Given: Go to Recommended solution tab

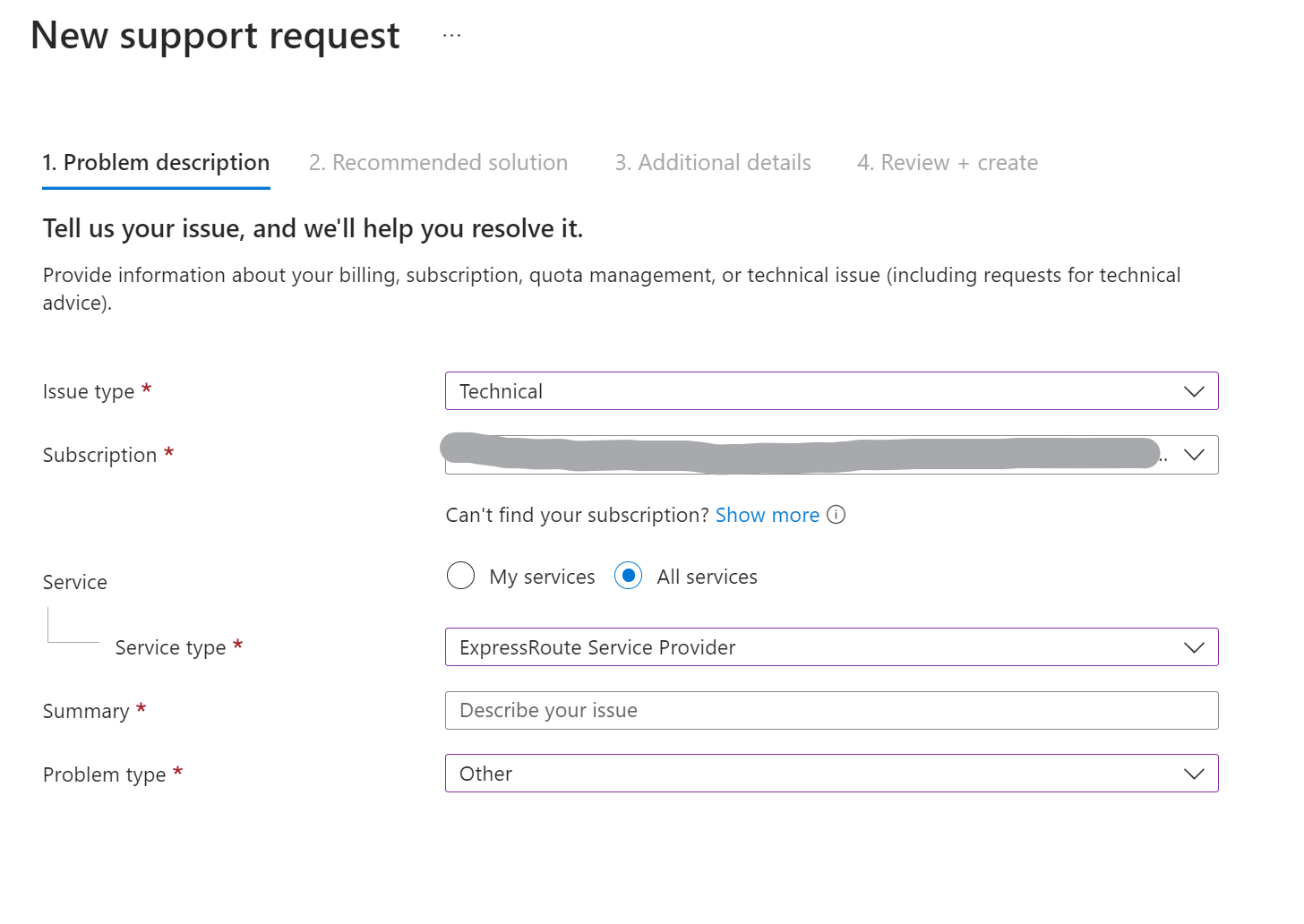Looking at the screenshot, I should click(x=438, y=163).
